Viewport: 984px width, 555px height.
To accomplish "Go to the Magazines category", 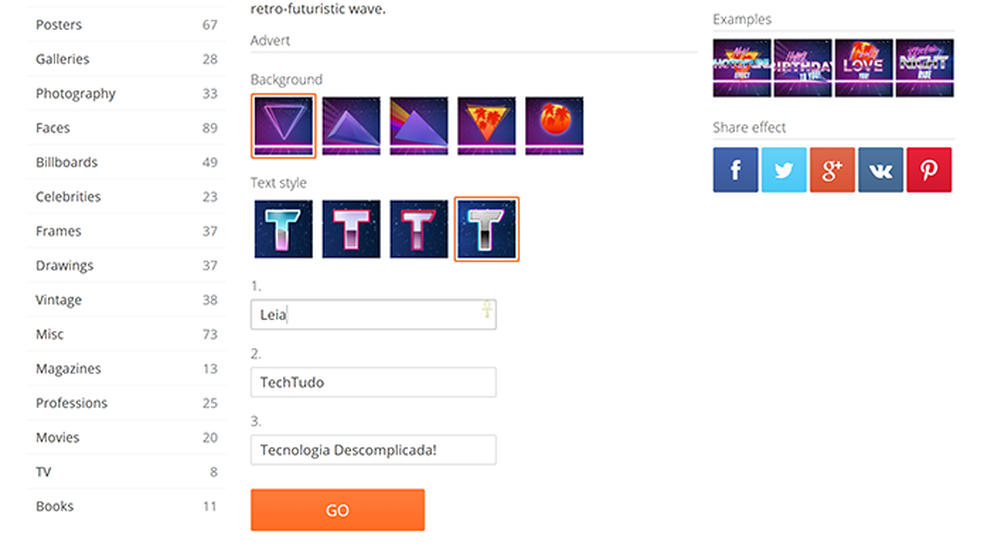I will pos(127,369).
